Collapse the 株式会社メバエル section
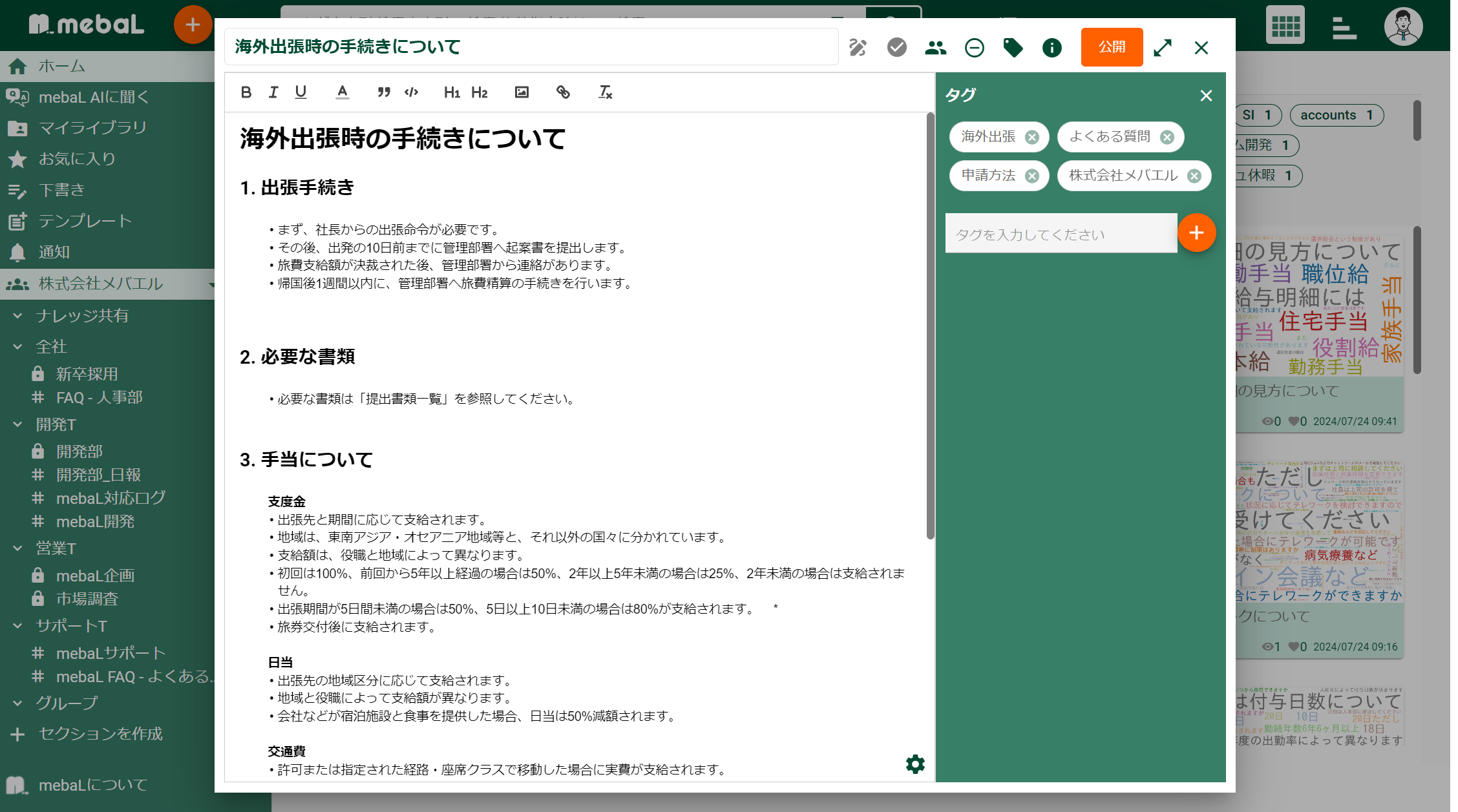Screen dimensions: 1458x812 tap(211, 284)
